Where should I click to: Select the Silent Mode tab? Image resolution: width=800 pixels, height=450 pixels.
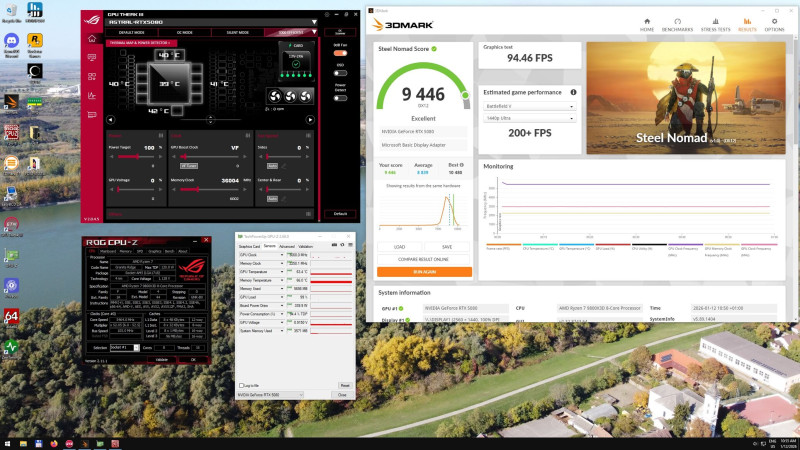[x=238, y=32]
